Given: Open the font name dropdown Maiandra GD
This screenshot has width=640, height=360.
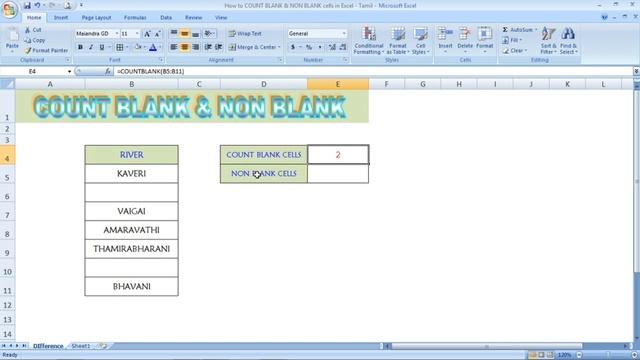Looking at the screenshot, I should (x=117, y=33).
